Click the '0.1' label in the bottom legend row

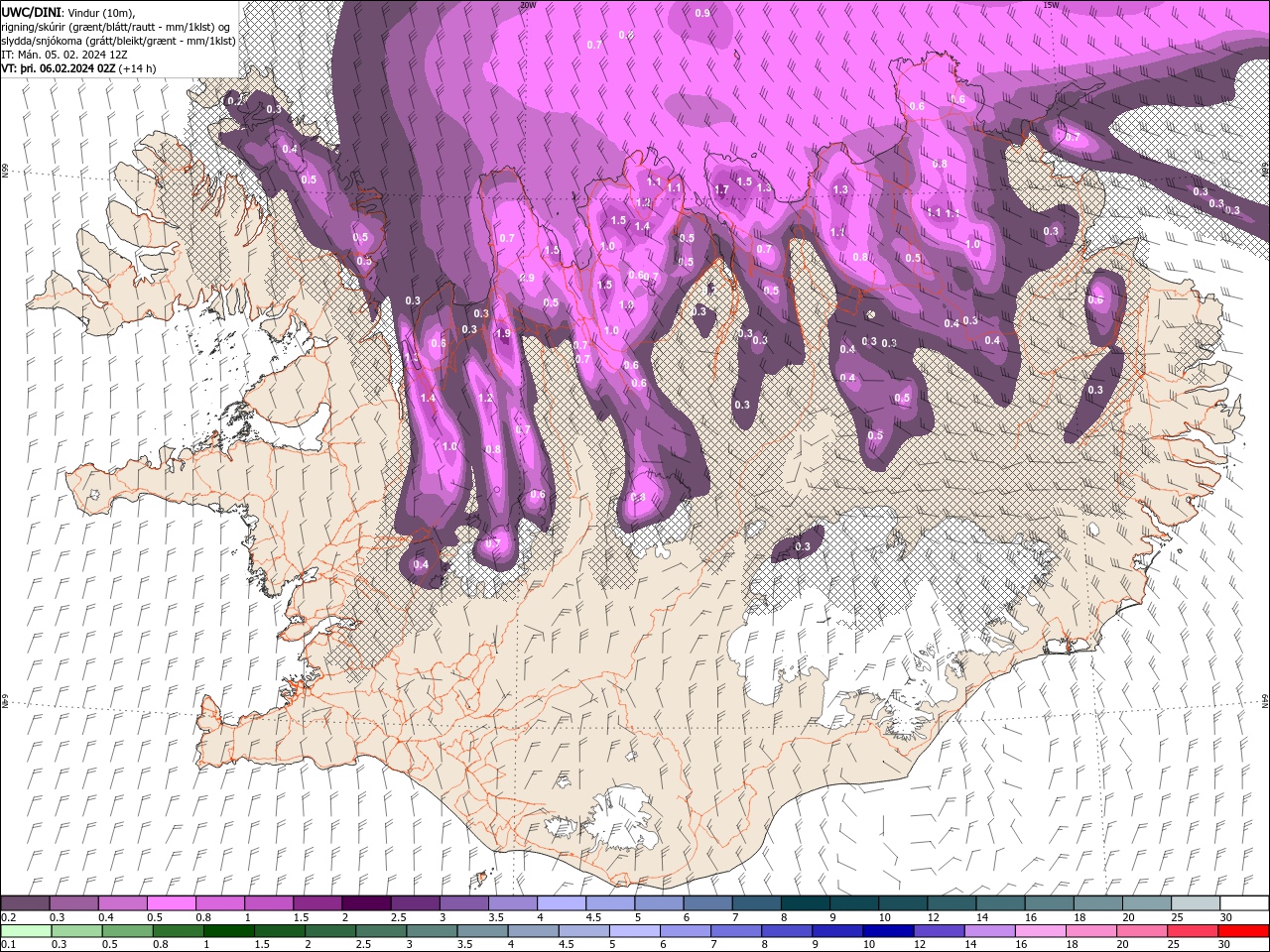coord(8,945)
